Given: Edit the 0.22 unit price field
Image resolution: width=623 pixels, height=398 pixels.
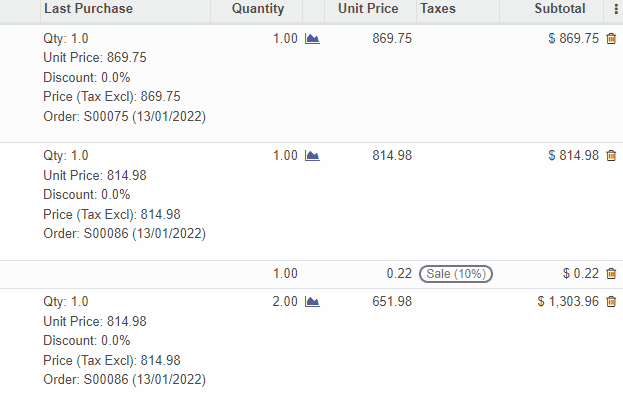Looking at the screenshot, I should point(399,274).
